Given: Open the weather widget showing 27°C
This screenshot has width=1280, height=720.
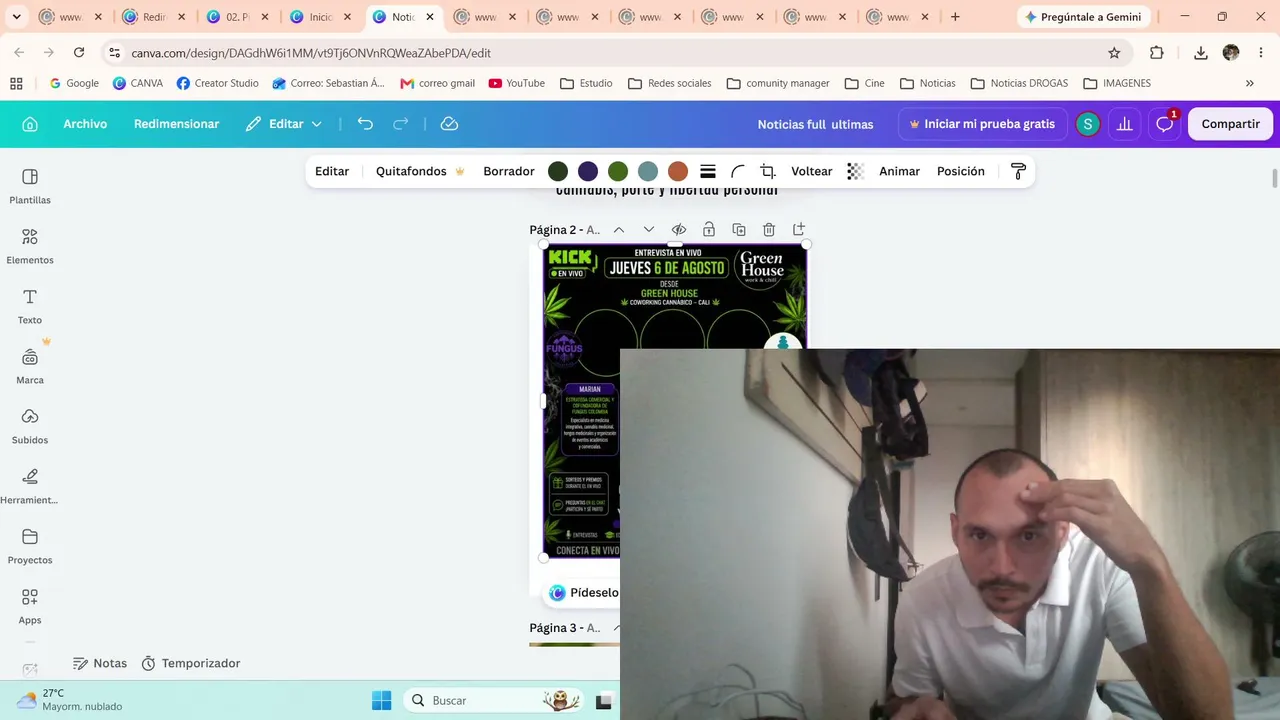Looking at the screenshot, I should (x=68, y=700).
